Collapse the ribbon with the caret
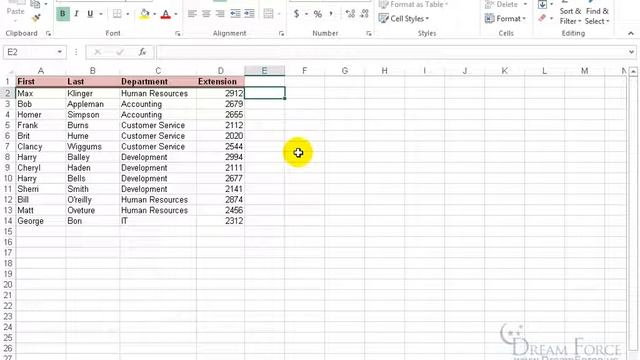 click(631, 33)
